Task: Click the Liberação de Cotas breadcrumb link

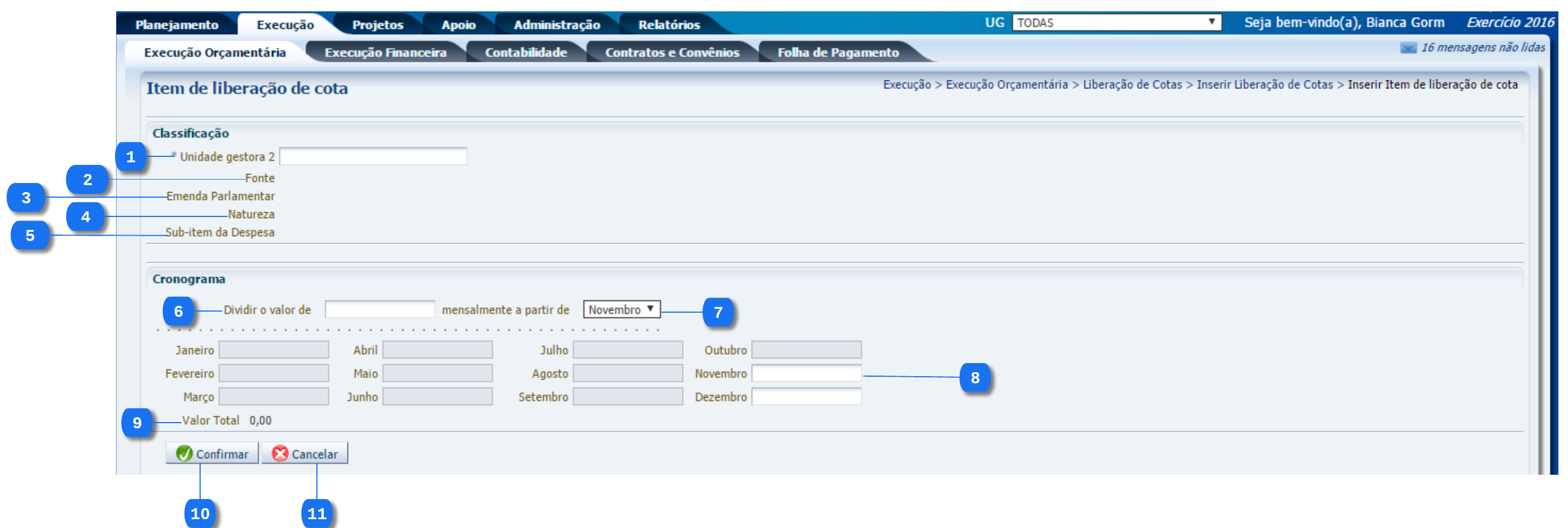Action: click(1131, 84)
